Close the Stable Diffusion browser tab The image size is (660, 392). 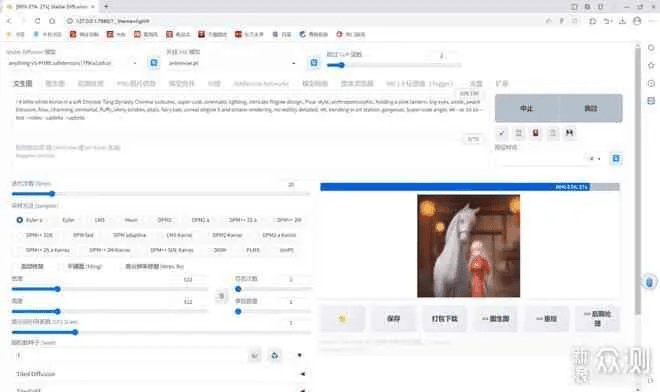point(93,7)
